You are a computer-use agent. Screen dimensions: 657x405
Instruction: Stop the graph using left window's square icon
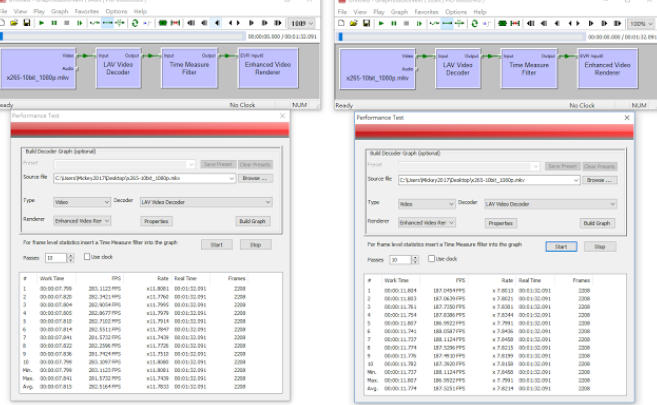click(x=67, y=23)
